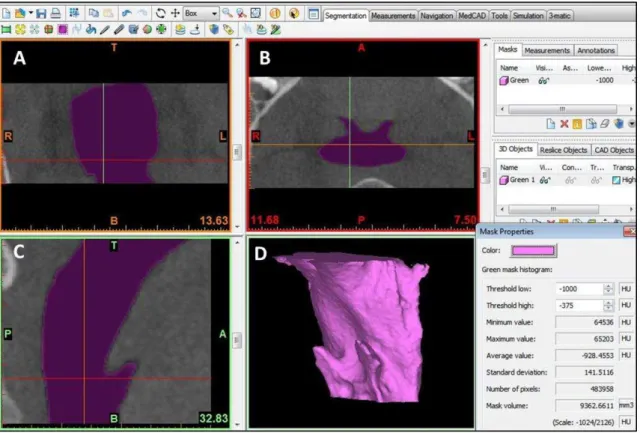Toggle contour visibility for Green 1 object
Screen dimensions: 640x433
[x=571, y=180]
